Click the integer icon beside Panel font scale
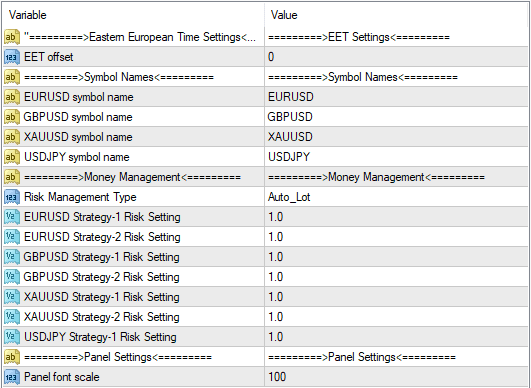 coord(12,376)
